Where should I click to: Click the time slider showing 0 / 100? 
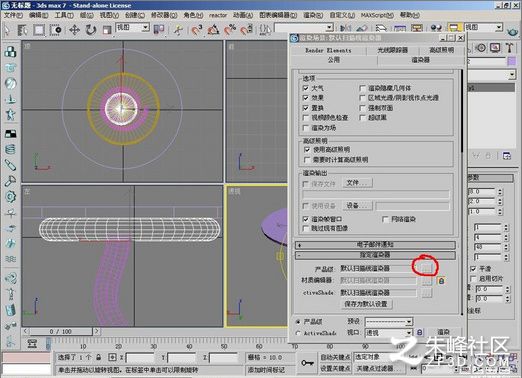[61, 332]
